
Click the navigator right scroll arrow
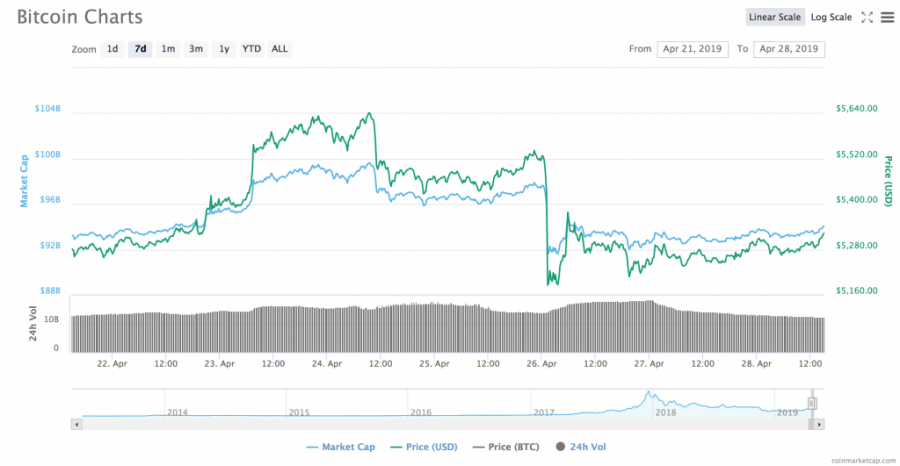click(819, 425)
